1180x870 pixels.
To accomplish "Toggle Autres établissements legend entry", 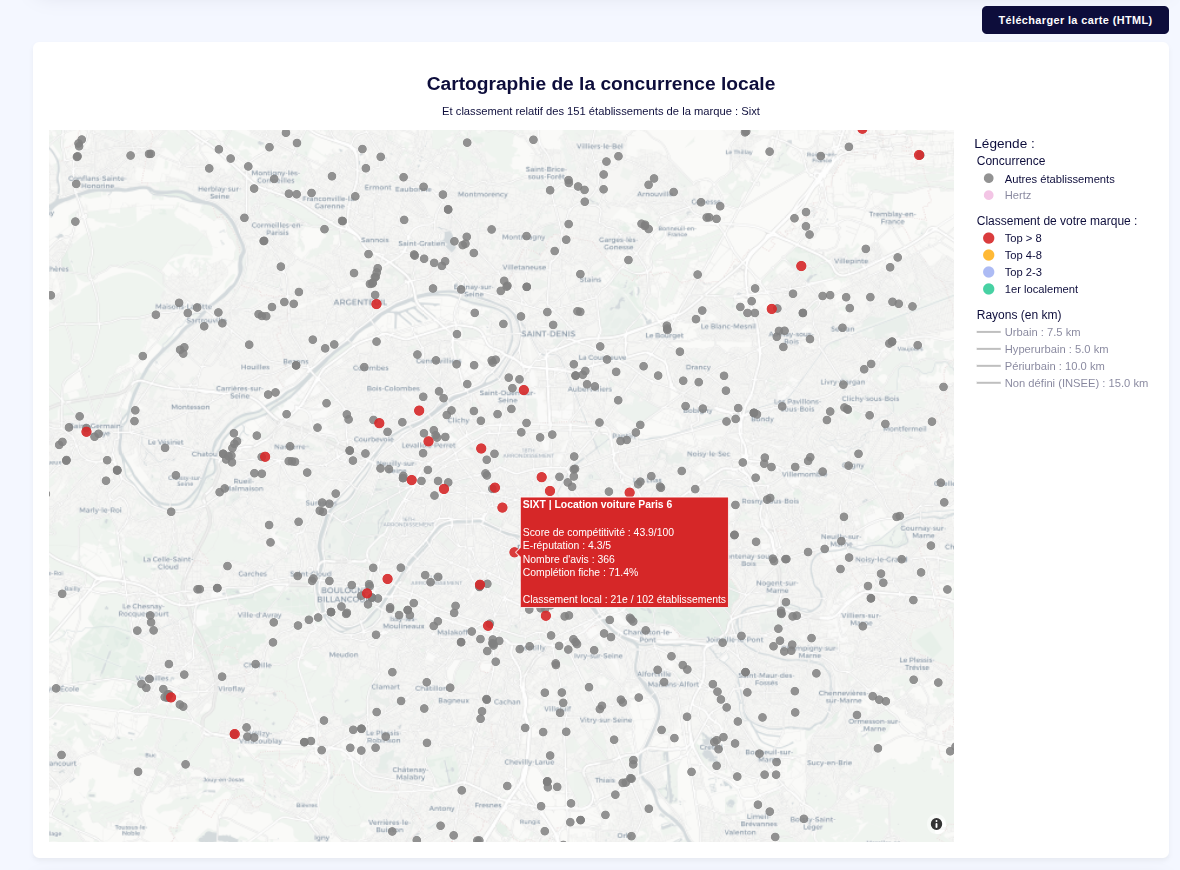I will point(1048,179).
